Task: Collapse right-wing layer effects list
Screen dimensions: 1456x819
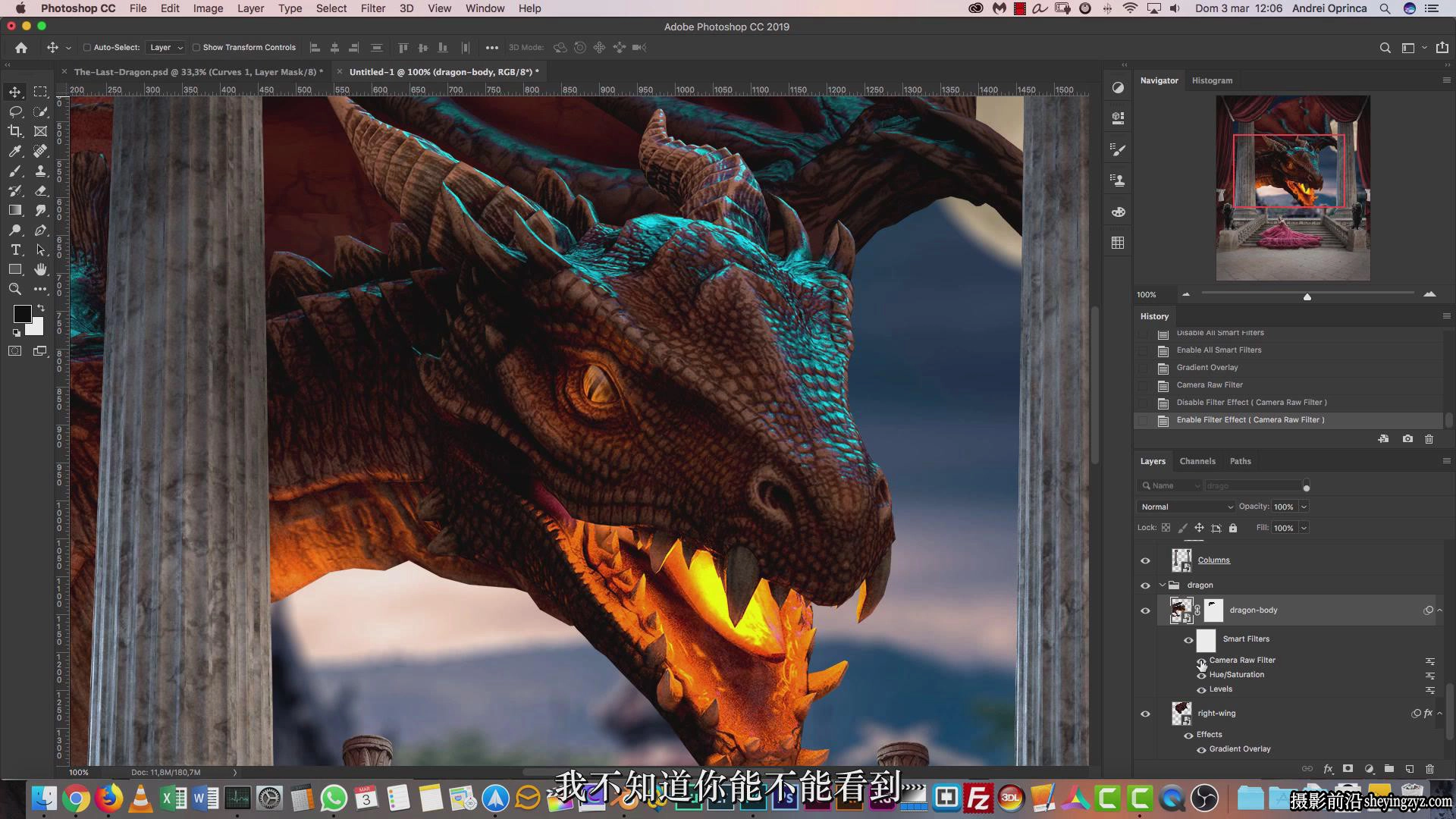Action: click(x=1439, y=714)
